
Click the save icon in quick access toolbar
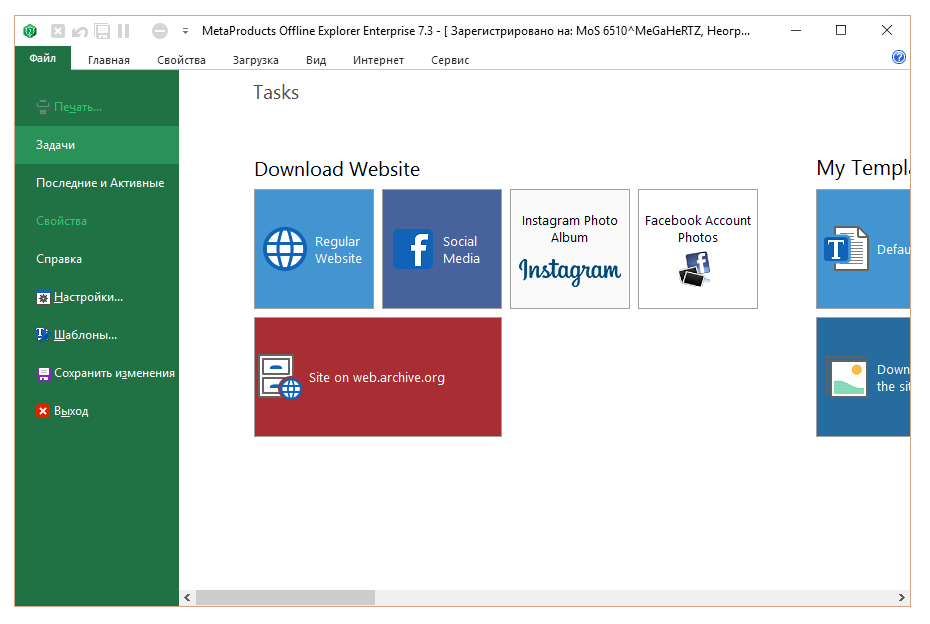(x=102, y=31)
